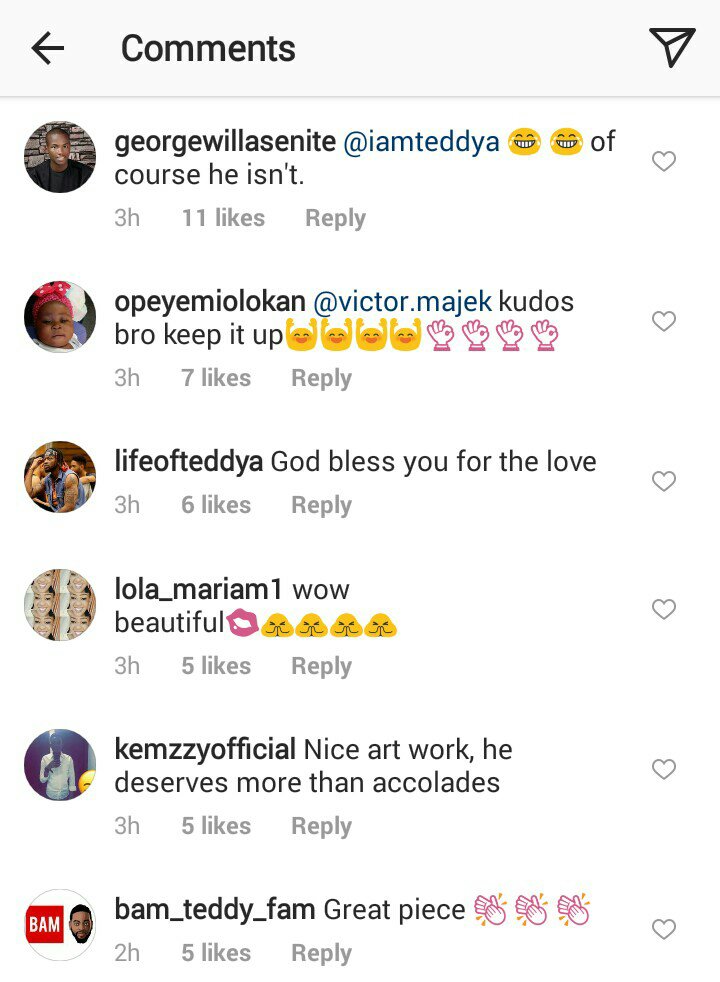This screenshot has height=982, width=720.
Task: Heart the lola_mariam1 comment
Action: [x=664, y=609]
